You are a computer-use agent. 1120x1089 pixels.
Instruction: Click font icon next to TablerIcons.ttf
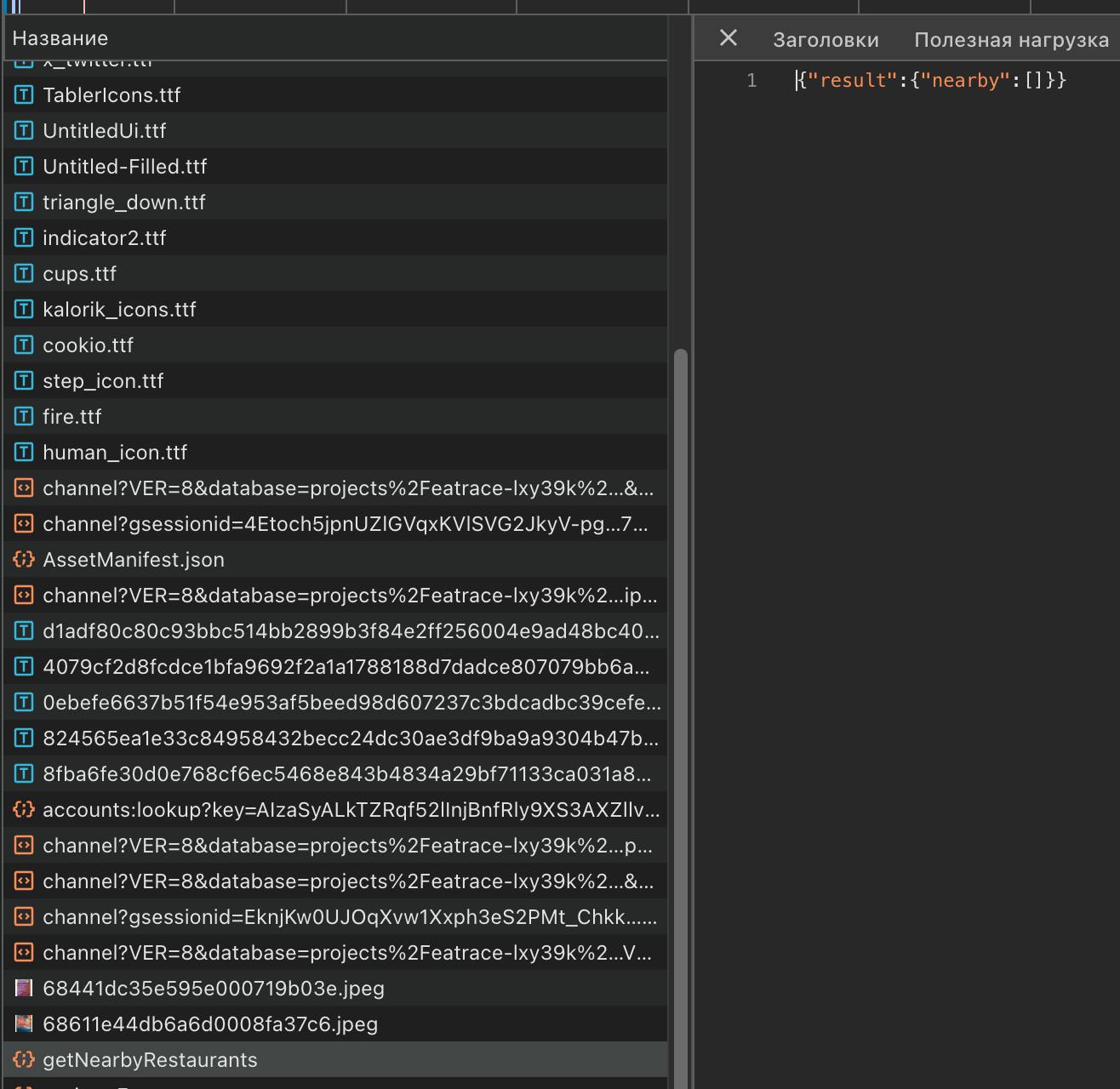click(24, 95)
